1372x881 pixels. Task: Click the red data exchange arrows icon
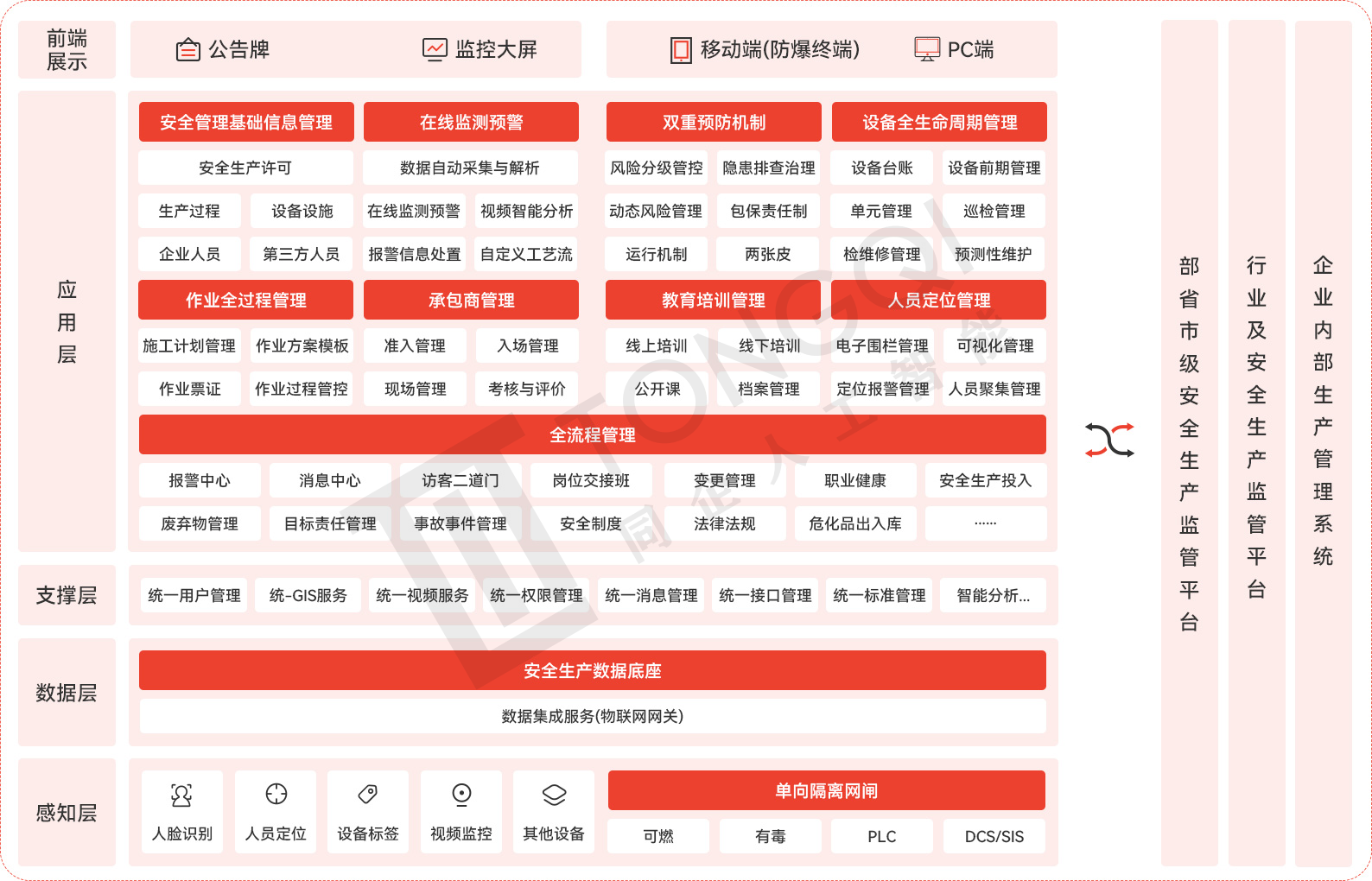(1109, 440)
